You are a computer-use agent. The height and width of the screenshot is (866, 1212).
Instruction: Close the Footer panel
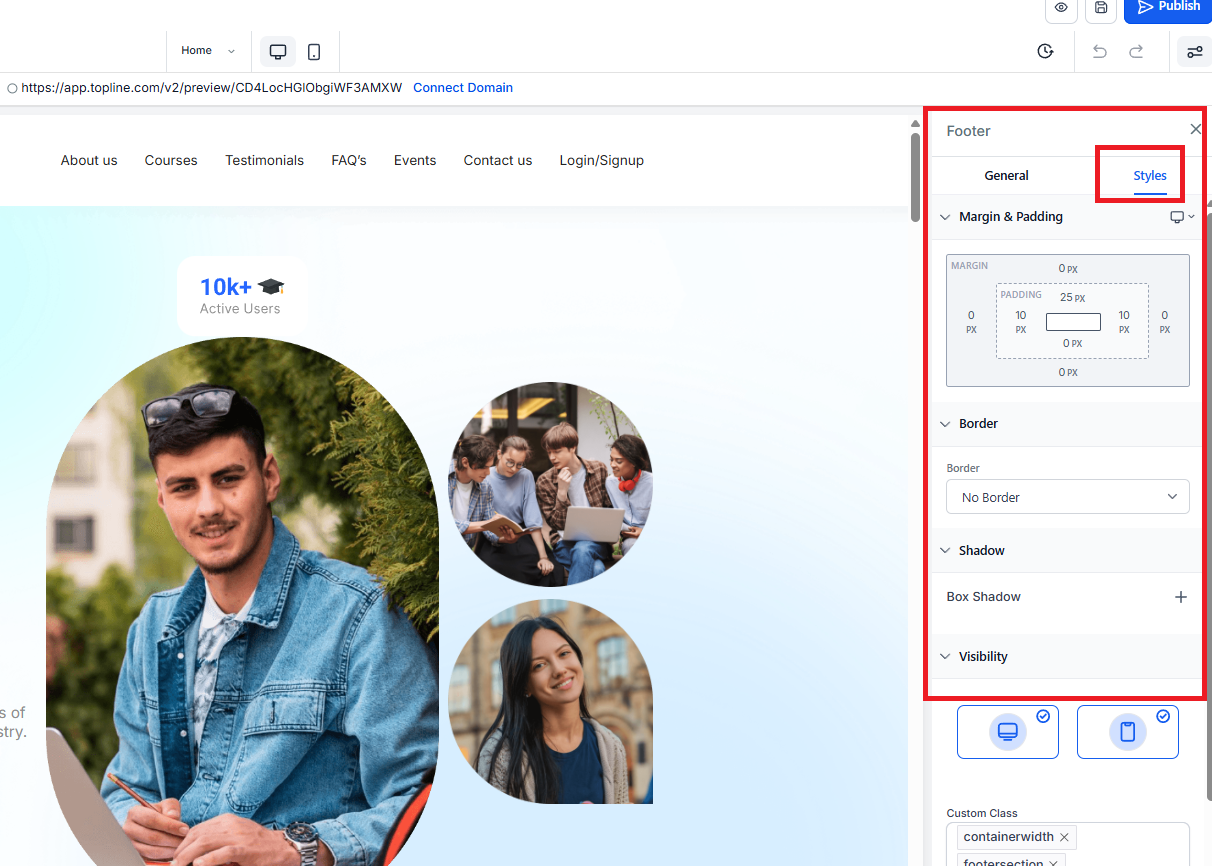[1195, 129]
